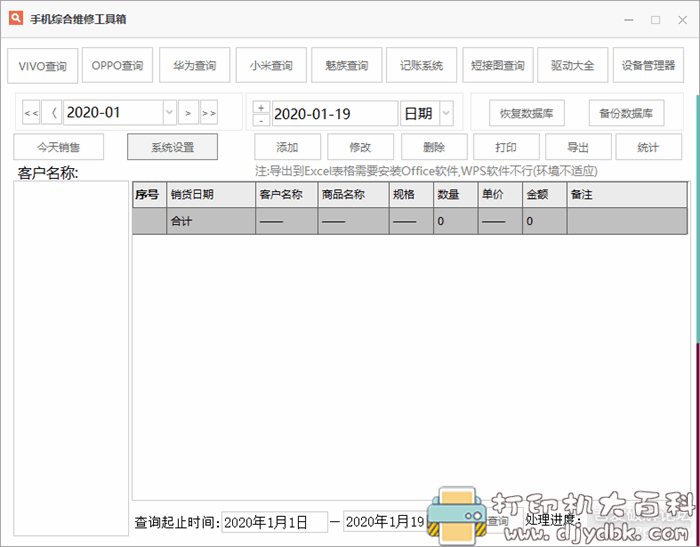This screenshot has height=547, width=700.
Task: Click the 数量 column header
Action: tap(455, 195)
